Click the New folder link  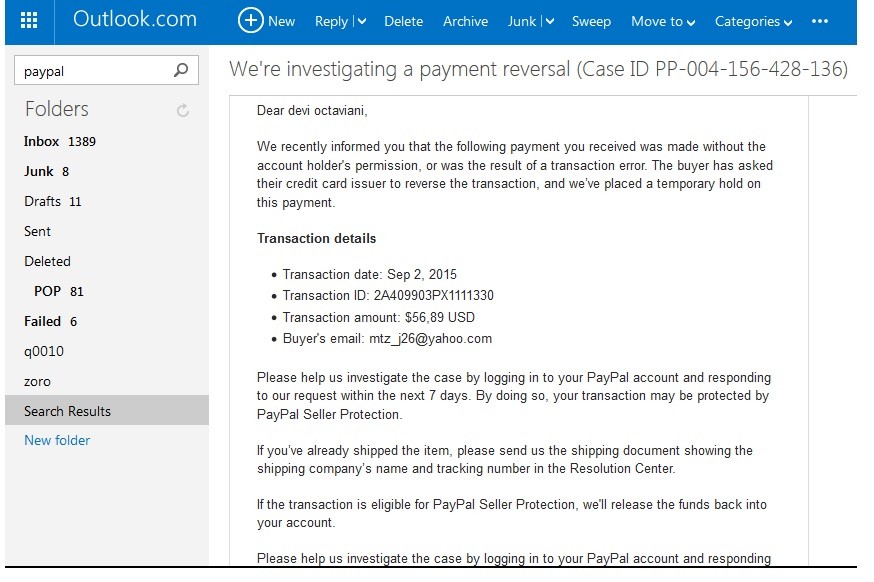[57, 440]
